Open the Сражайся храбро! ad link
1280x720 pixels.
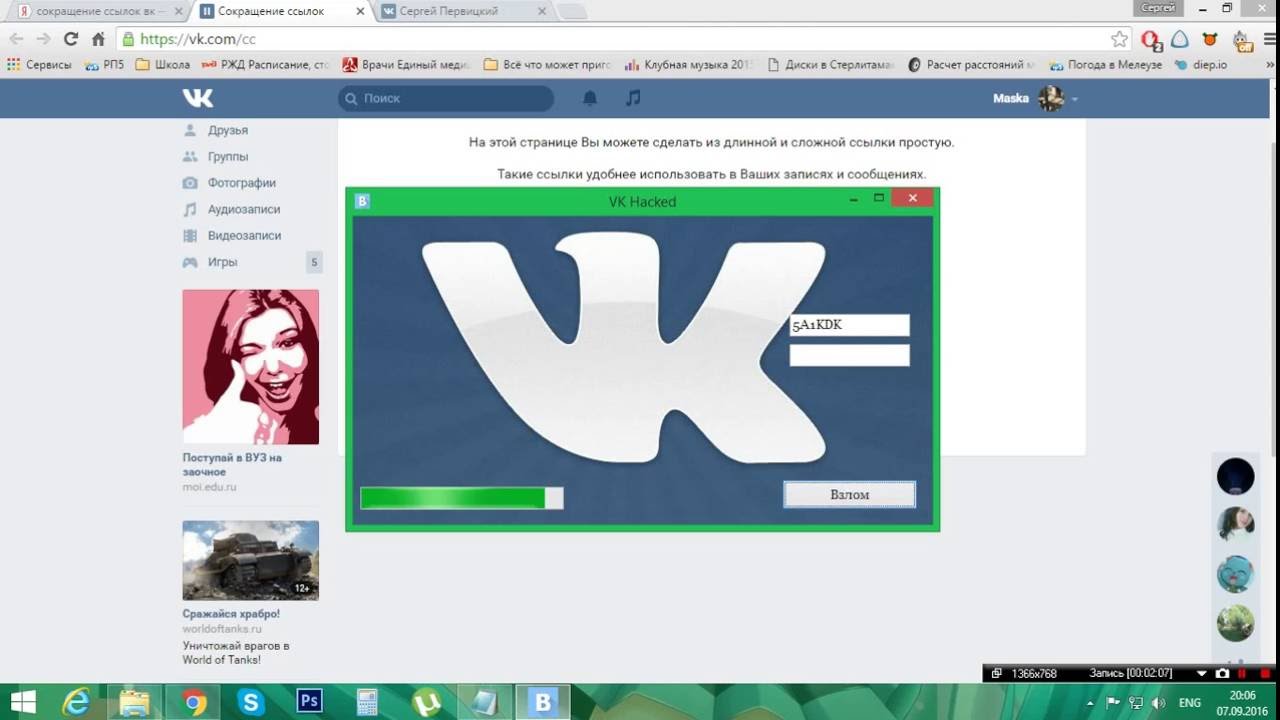[x=231, y=613]
